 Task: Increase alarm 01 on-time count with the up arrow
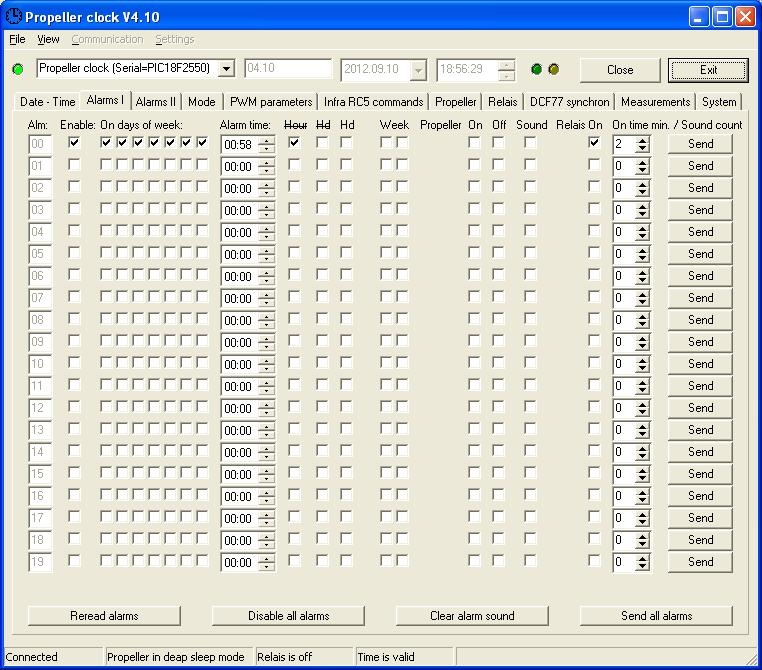(x=642, y=162)
